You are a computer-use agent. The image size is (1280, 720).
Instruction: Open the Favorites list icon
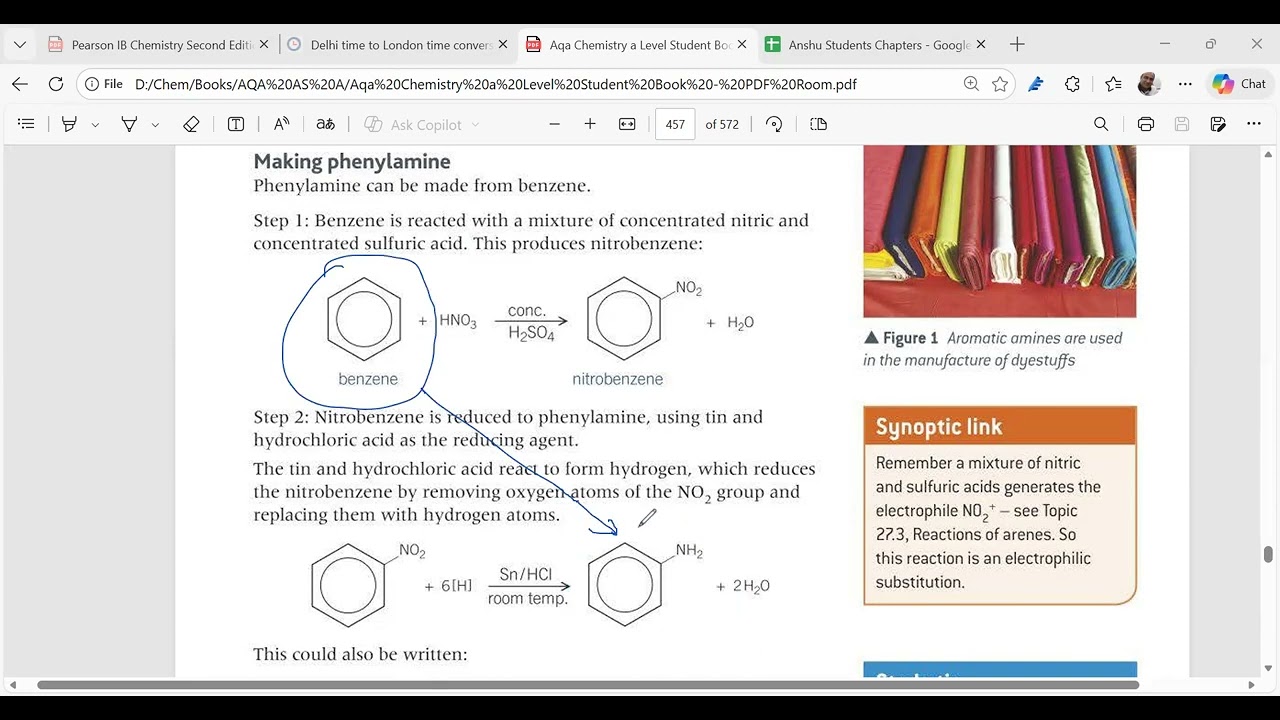[x=1113, y=84]
